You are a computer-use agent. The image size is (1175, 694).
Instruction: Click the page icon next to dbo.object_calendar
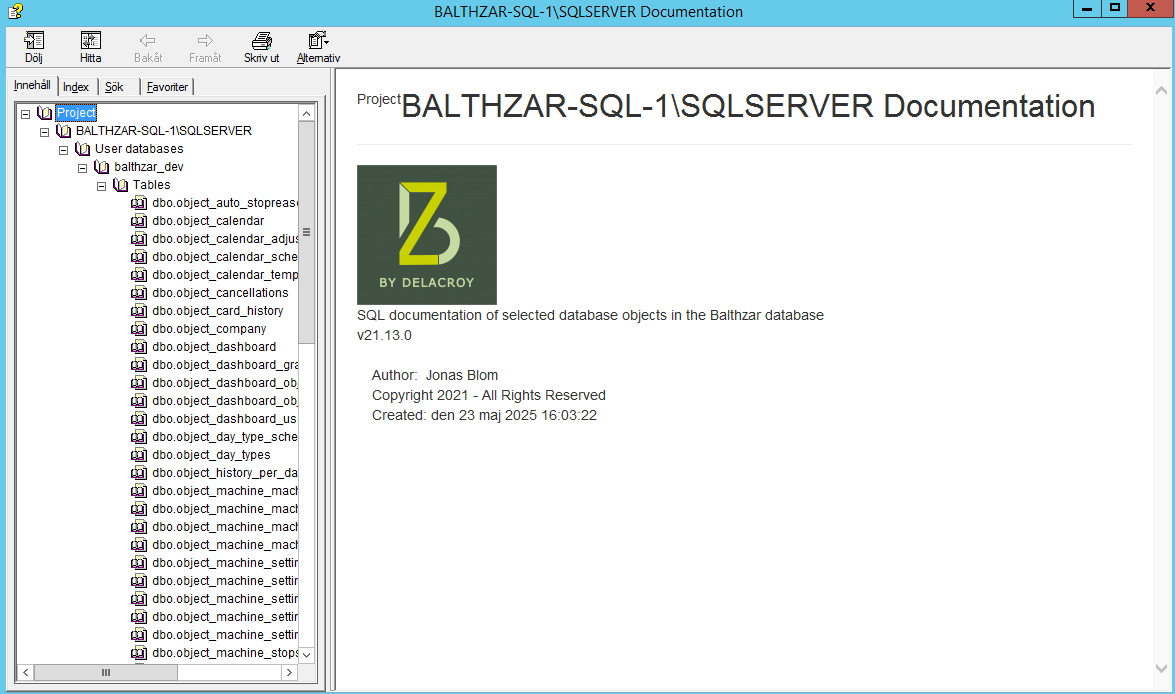click(139, 221)
